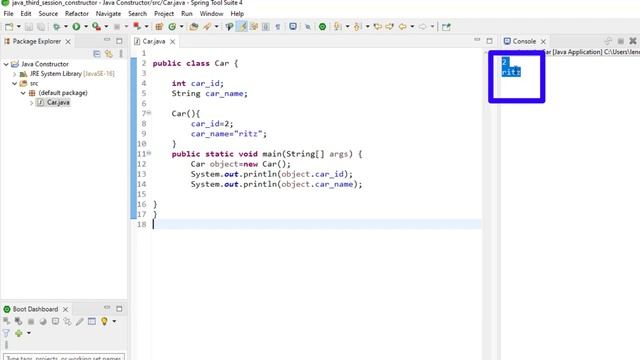Viewport: 640px width, 360px height.
Task: Click the Search flashlight toolbar icon
Action: point(207,27)
